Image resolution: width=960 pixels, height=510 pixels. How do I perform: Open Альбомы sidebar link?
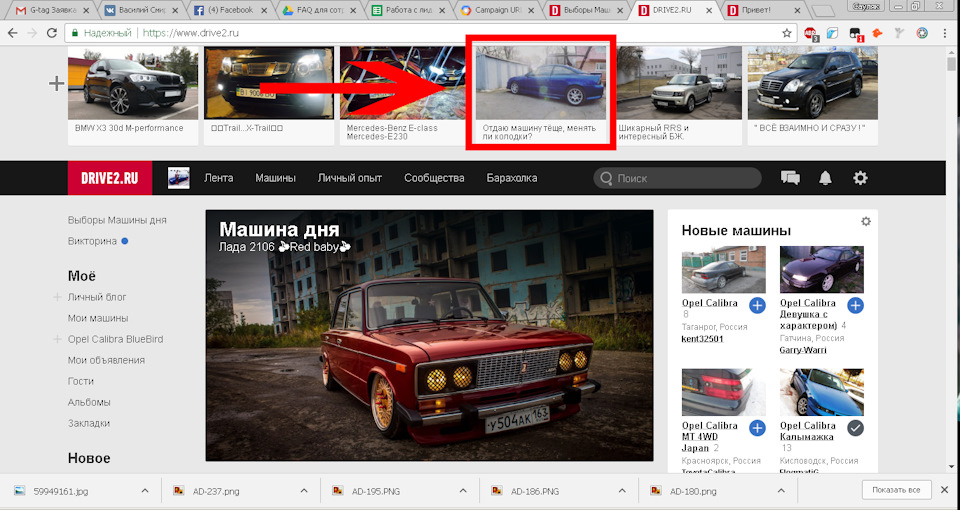pos(89,402)
